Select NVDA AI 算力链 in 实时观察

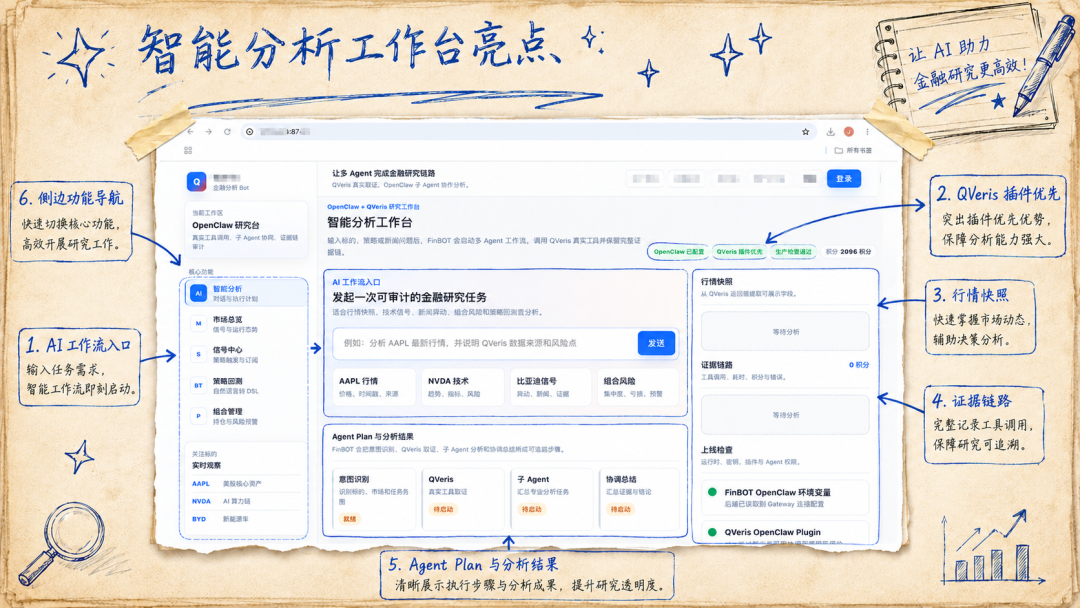pyautogui.click(x=245, y=501)
